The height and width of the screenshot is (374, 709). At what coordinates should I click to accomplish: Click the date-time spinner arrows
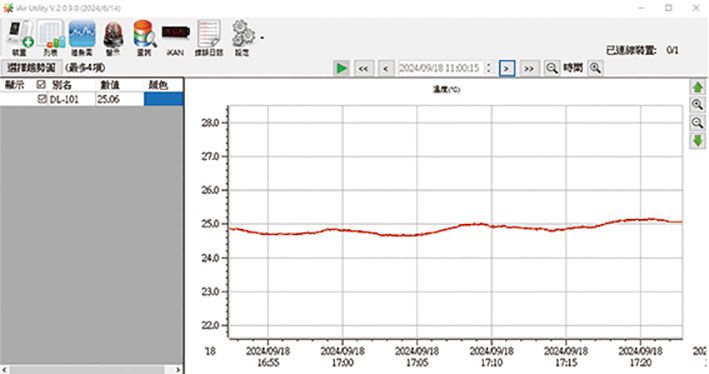[488, 68]
